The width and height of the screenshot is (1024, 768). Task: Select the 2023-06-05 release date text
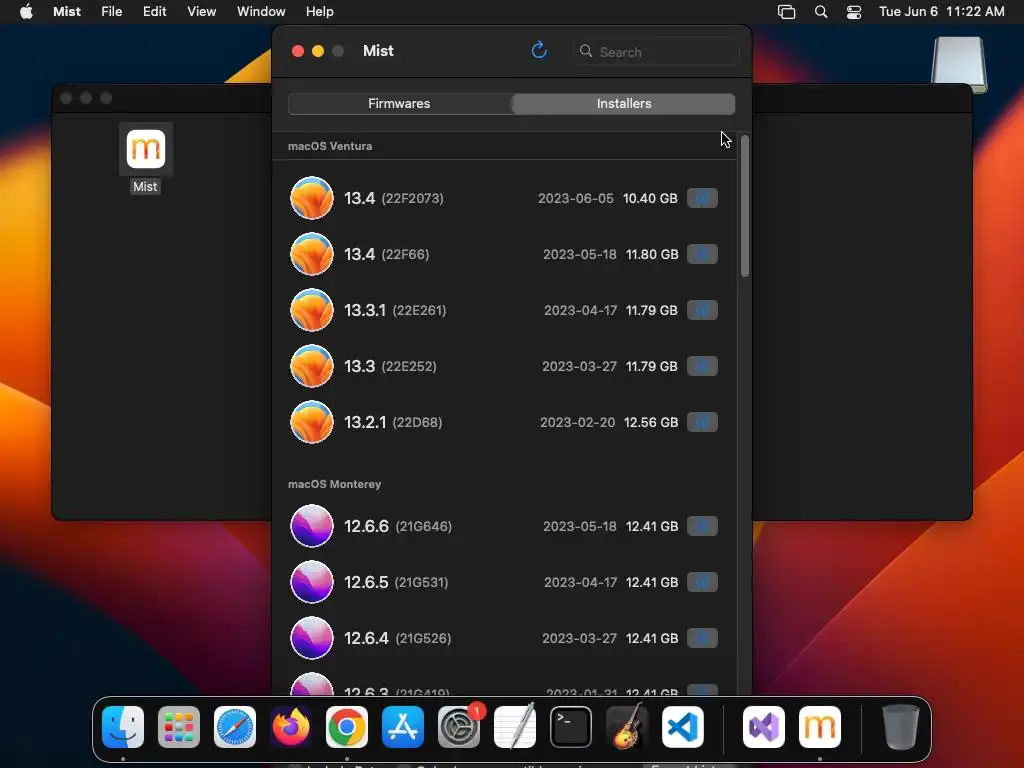click(x=575, y=199)
